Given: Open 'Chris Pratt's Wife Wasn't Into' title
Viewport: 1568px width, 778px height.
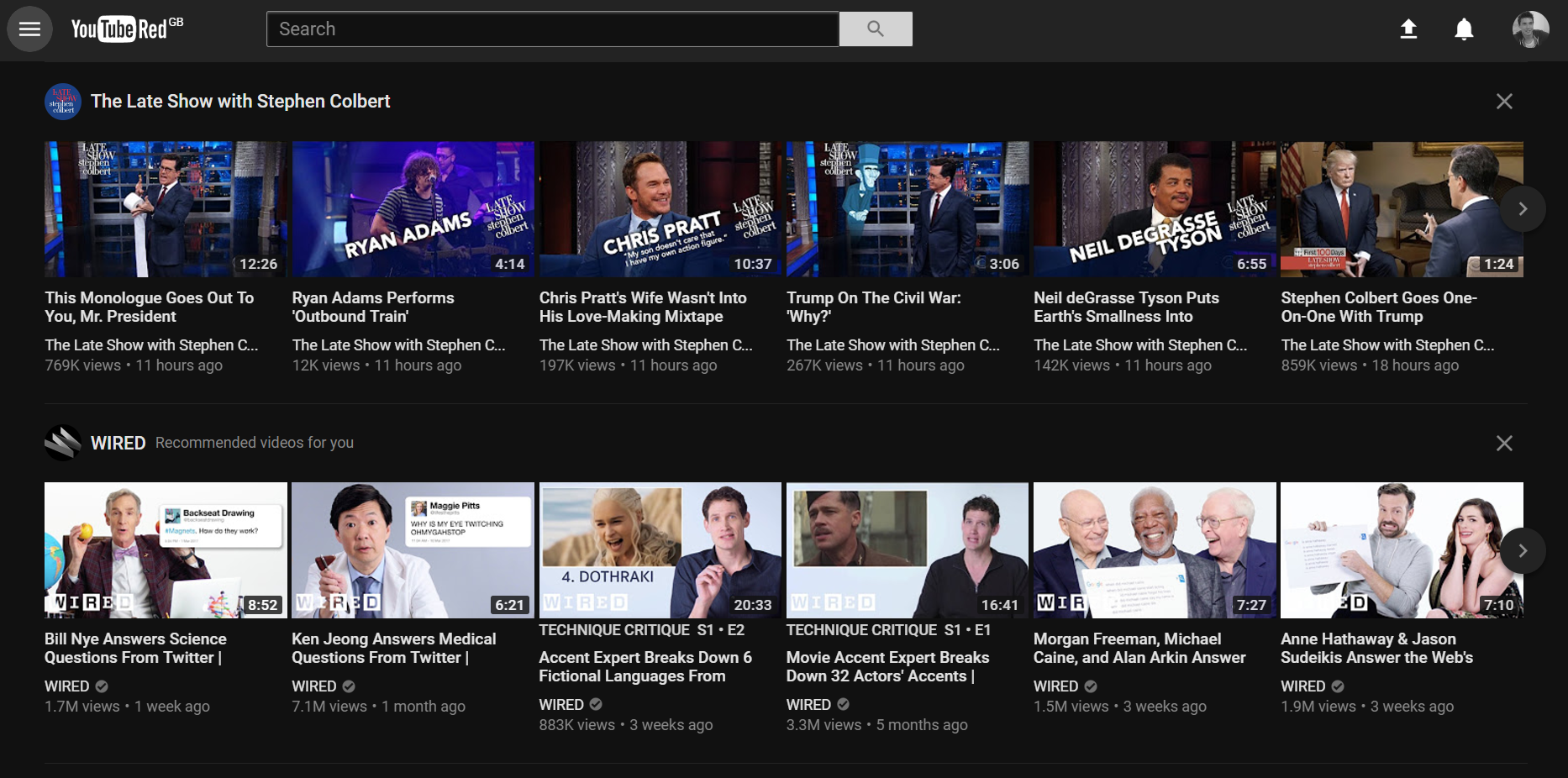Looking at the screenshot, I should pyautogui.click(x=643, y=308).
